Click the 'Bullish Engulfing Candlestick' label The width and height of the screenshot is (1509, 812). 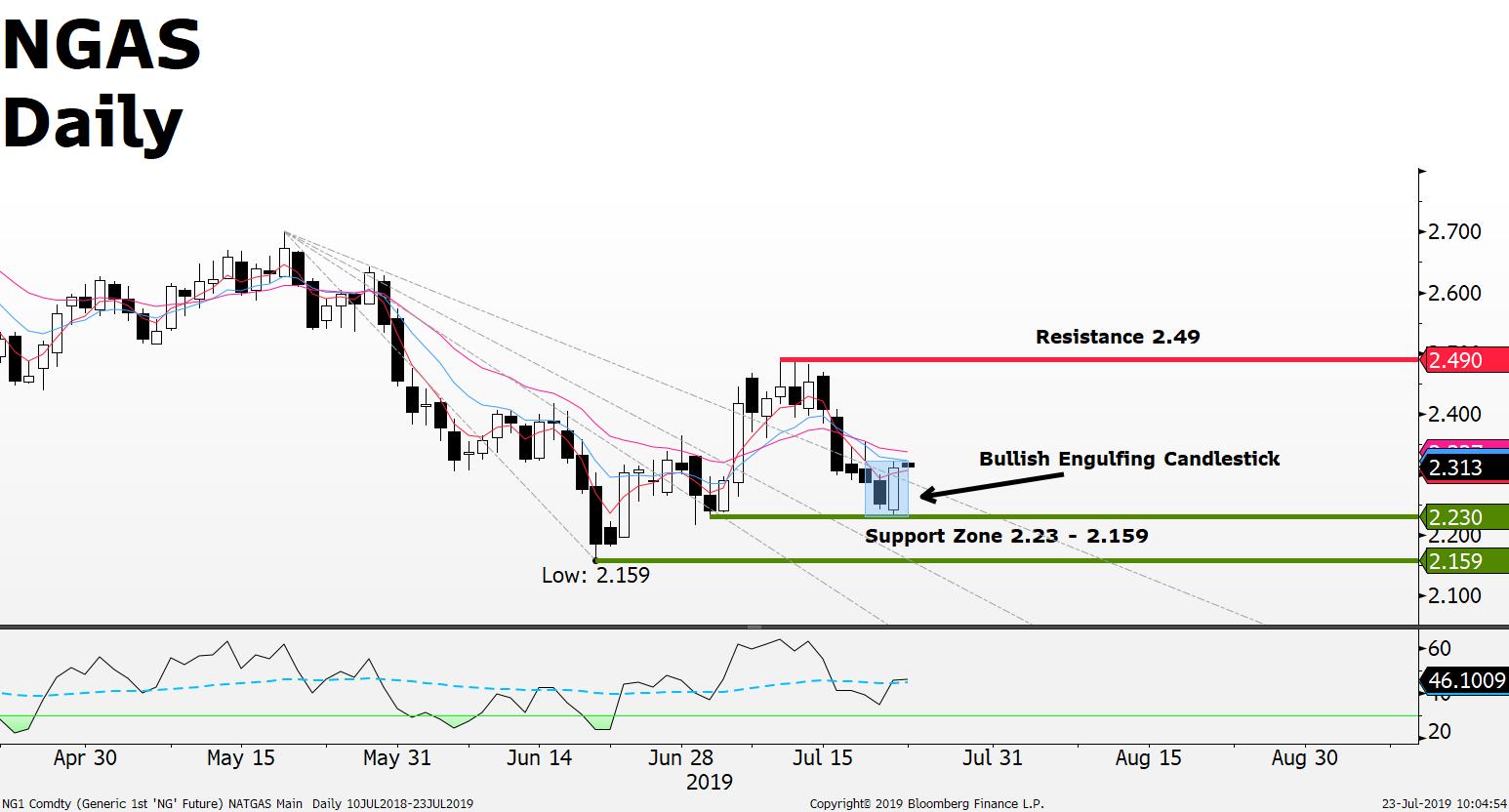pyautogui.click(x=1129, y=459)
